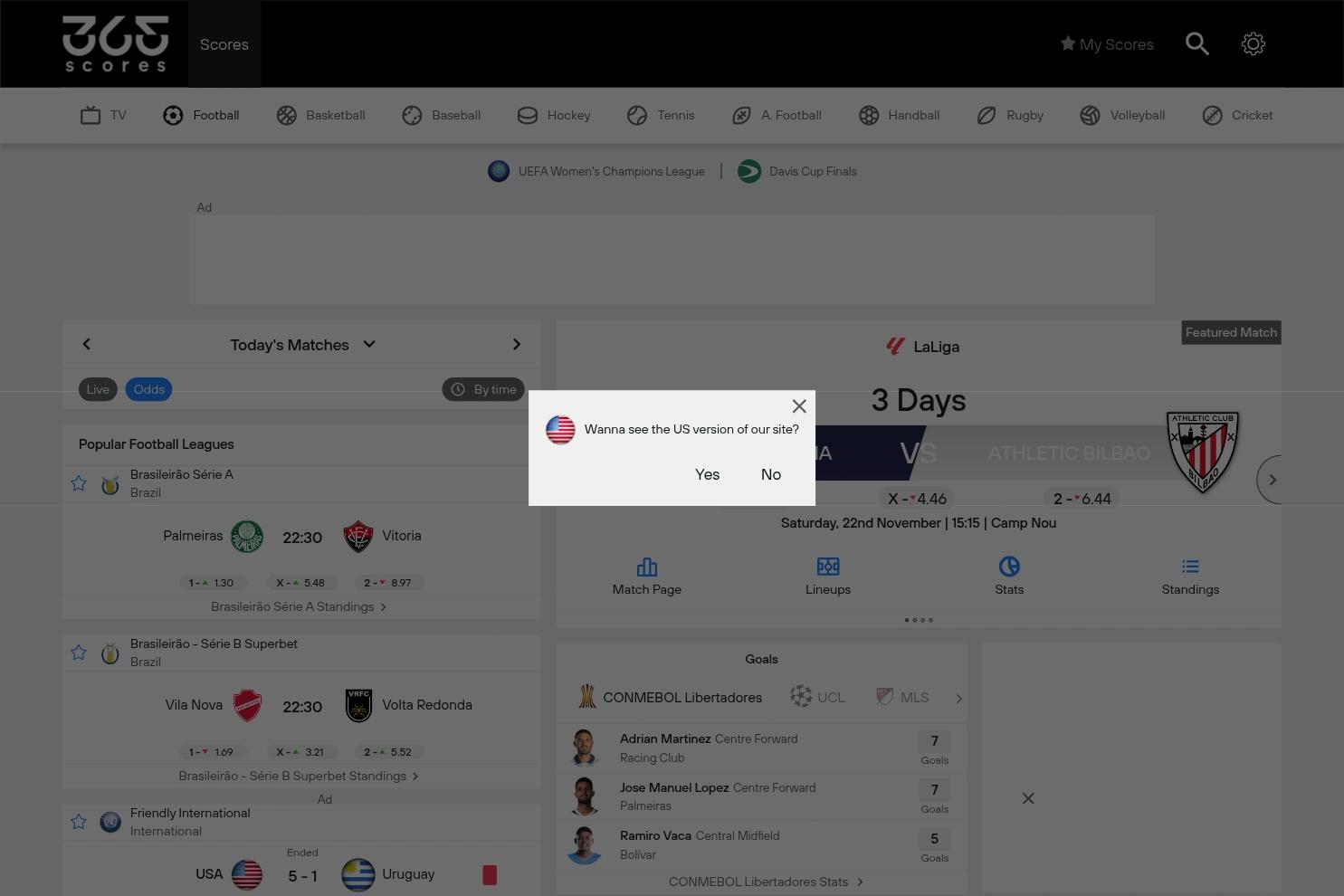Click the Palmeiras club crest
This screenshot has height=896, width=1344.
(247, 537)
